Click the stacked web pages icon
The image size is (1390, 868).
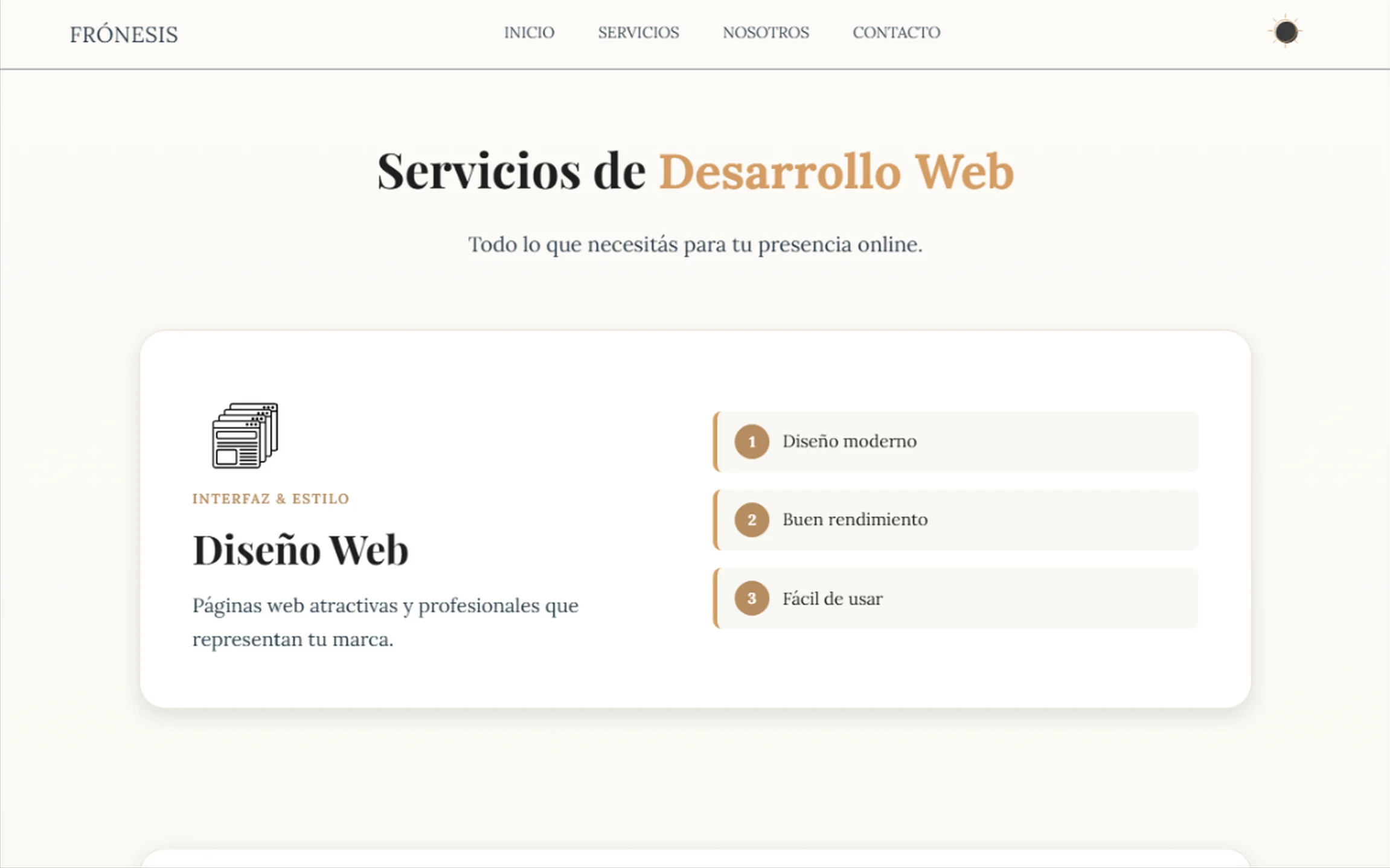[x=245, y=435]
